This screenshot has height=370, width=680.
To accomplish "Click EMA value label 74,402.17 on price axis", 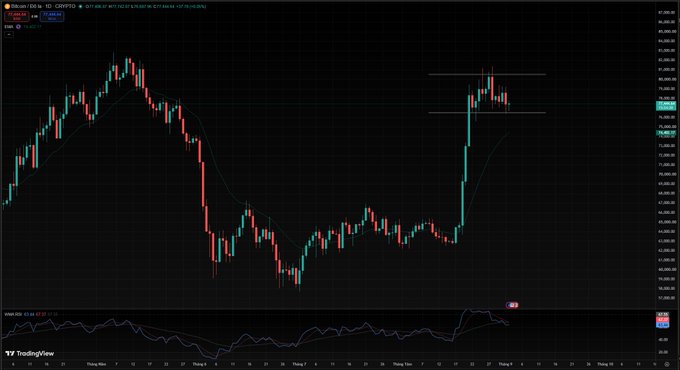I will click(666, 133).
